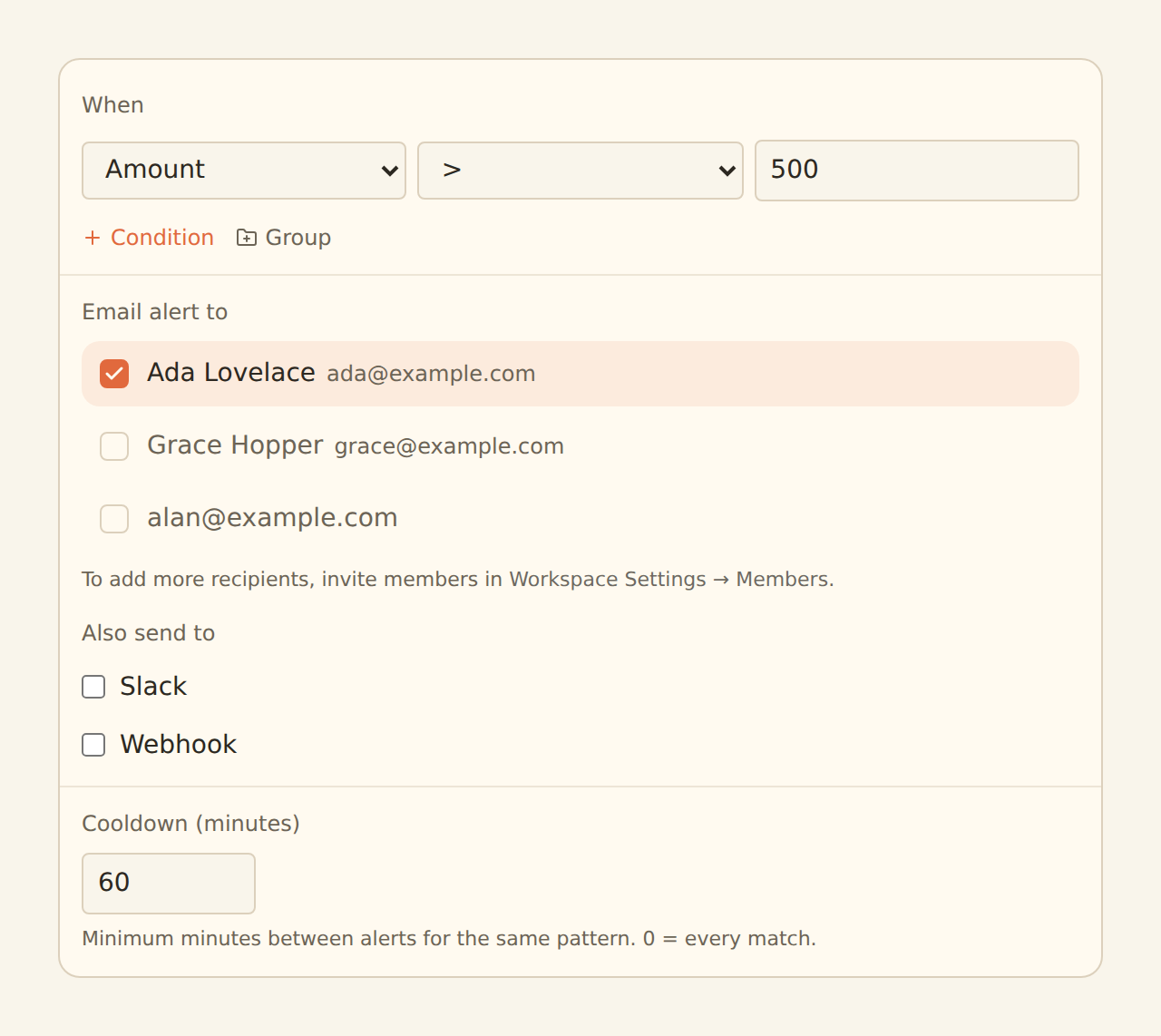Add a new Condition
The image size is (1161, 1036).
pos(150,238)
